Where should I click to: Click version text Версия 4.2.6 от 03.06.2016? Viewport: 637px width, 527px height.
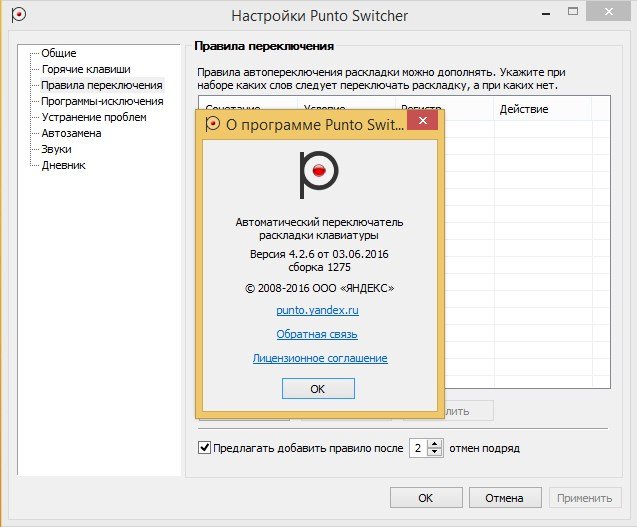click(x=319, y=254)
